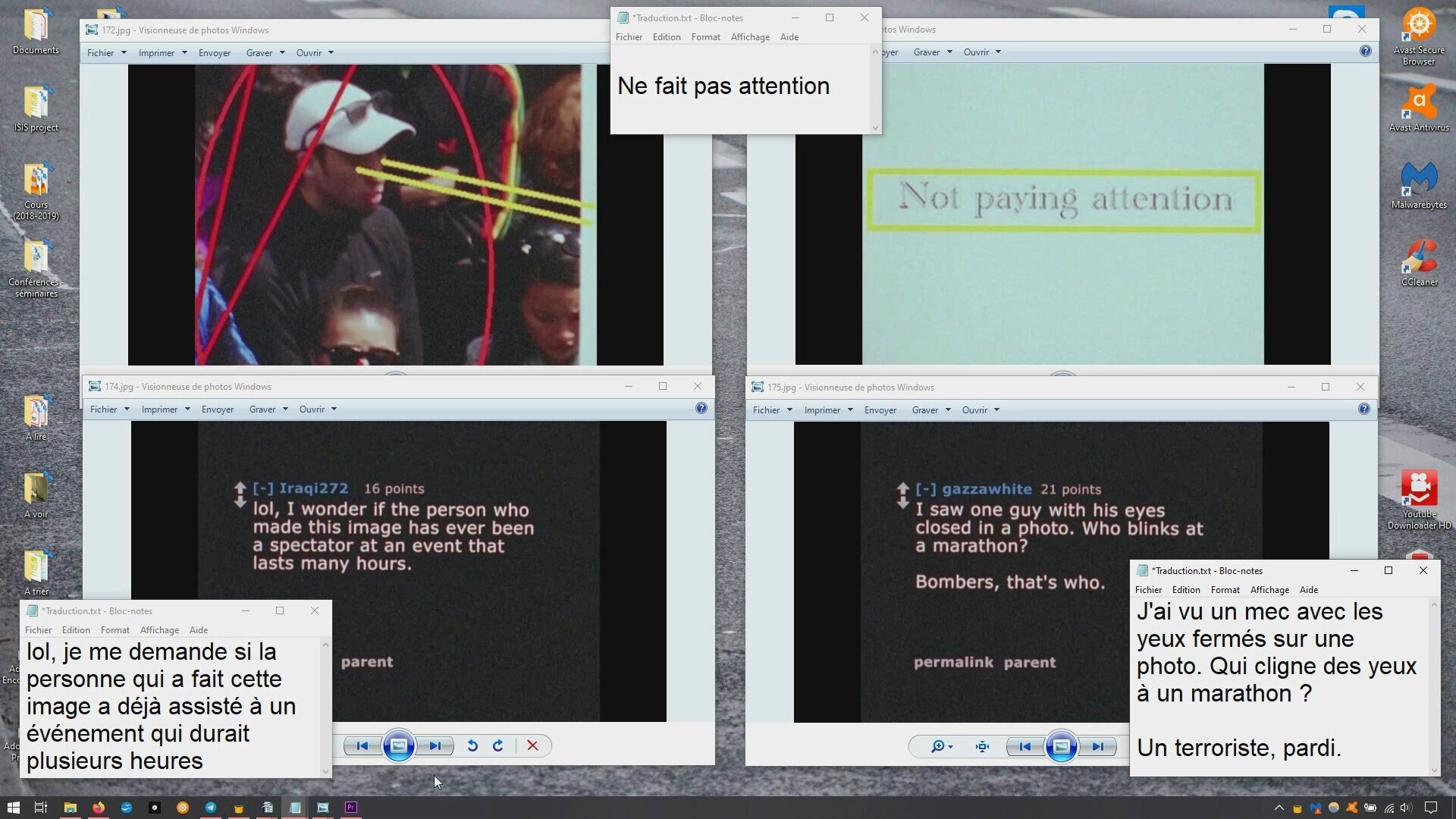Open Affichage menu in bottom-right Bloc-notes

(x=1269, y=590)
